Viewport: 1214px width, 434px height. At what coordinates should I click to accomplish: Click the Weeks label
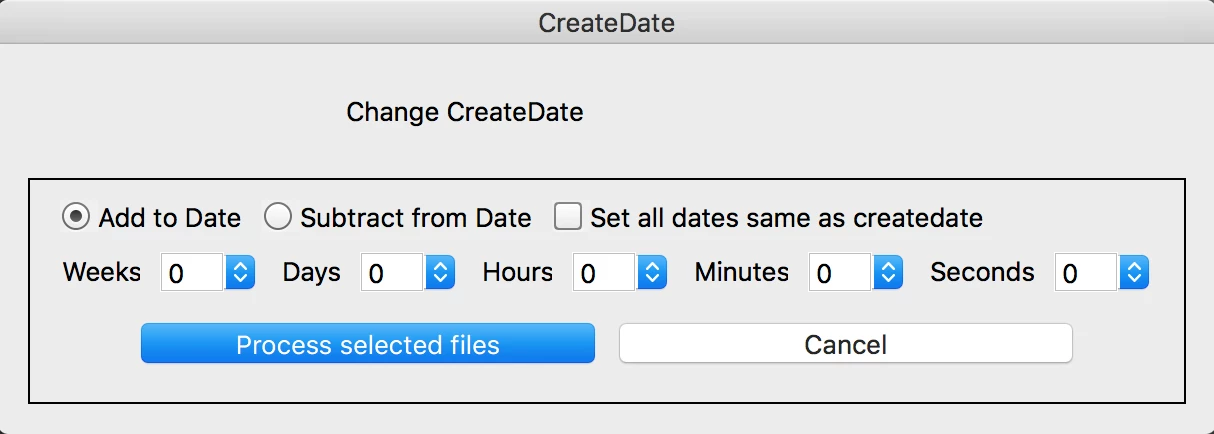point(102,272)
